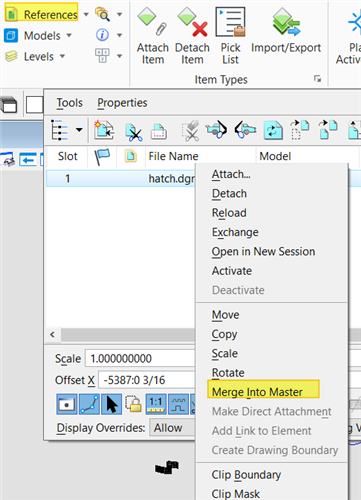This screenshot has height=500, width=361.
Task: Click the attach reference toolbar icon
Action: point(104,130)
